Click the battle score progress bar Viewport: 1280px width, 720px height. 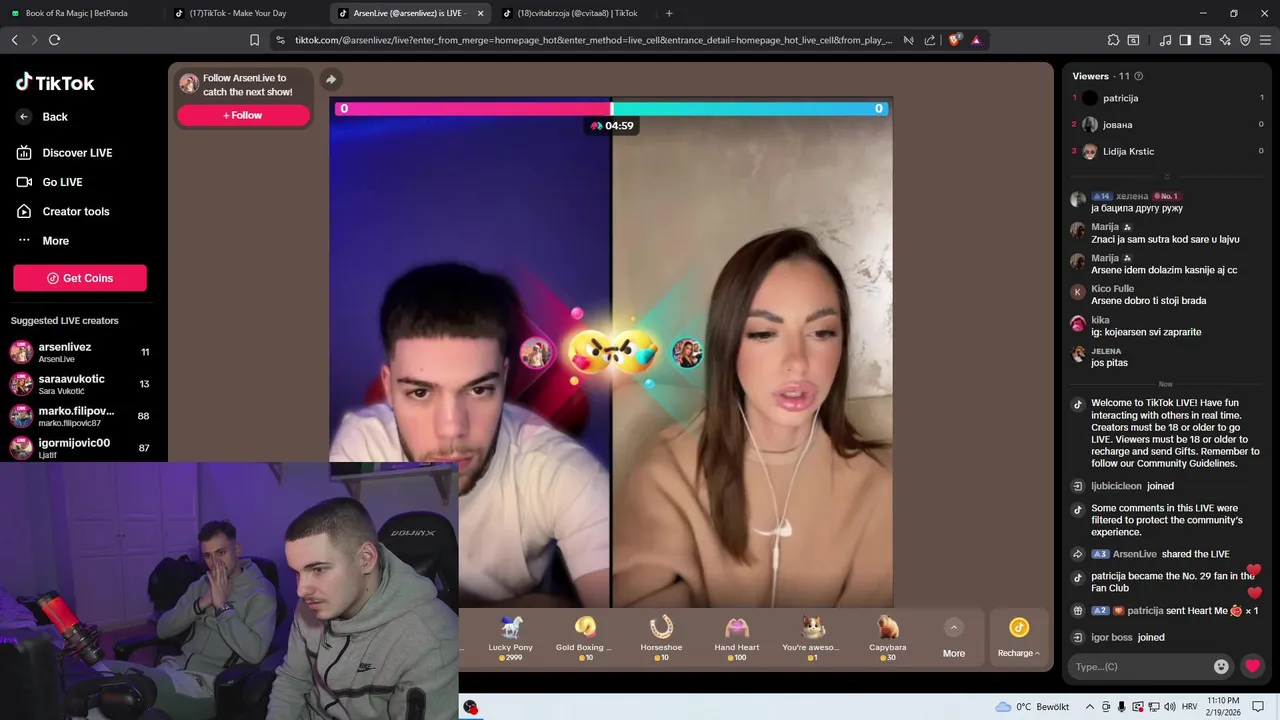click(x=611, y=108)
